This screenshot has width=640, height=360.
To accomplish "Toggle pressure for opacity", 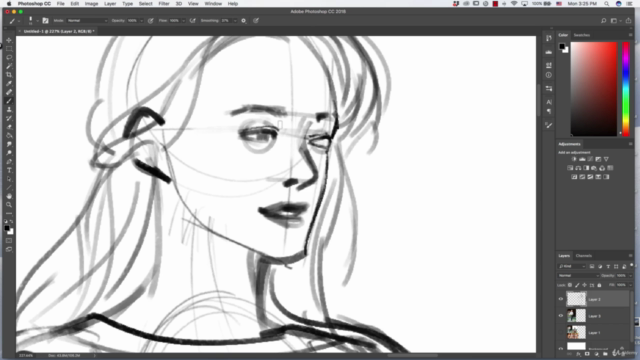I will [151, 20].
